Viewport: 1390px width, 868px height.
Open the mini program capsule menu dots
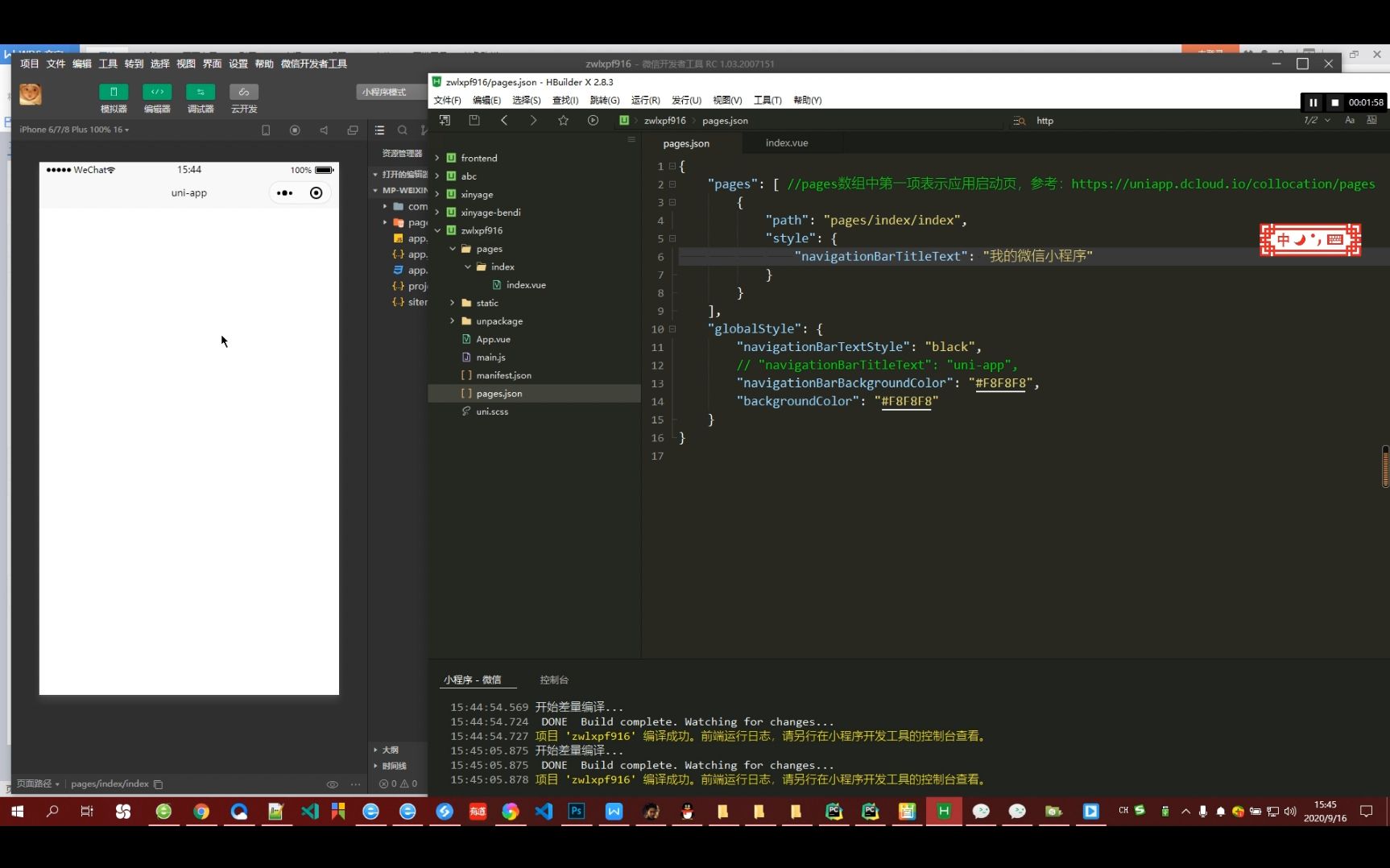[285, 193]
